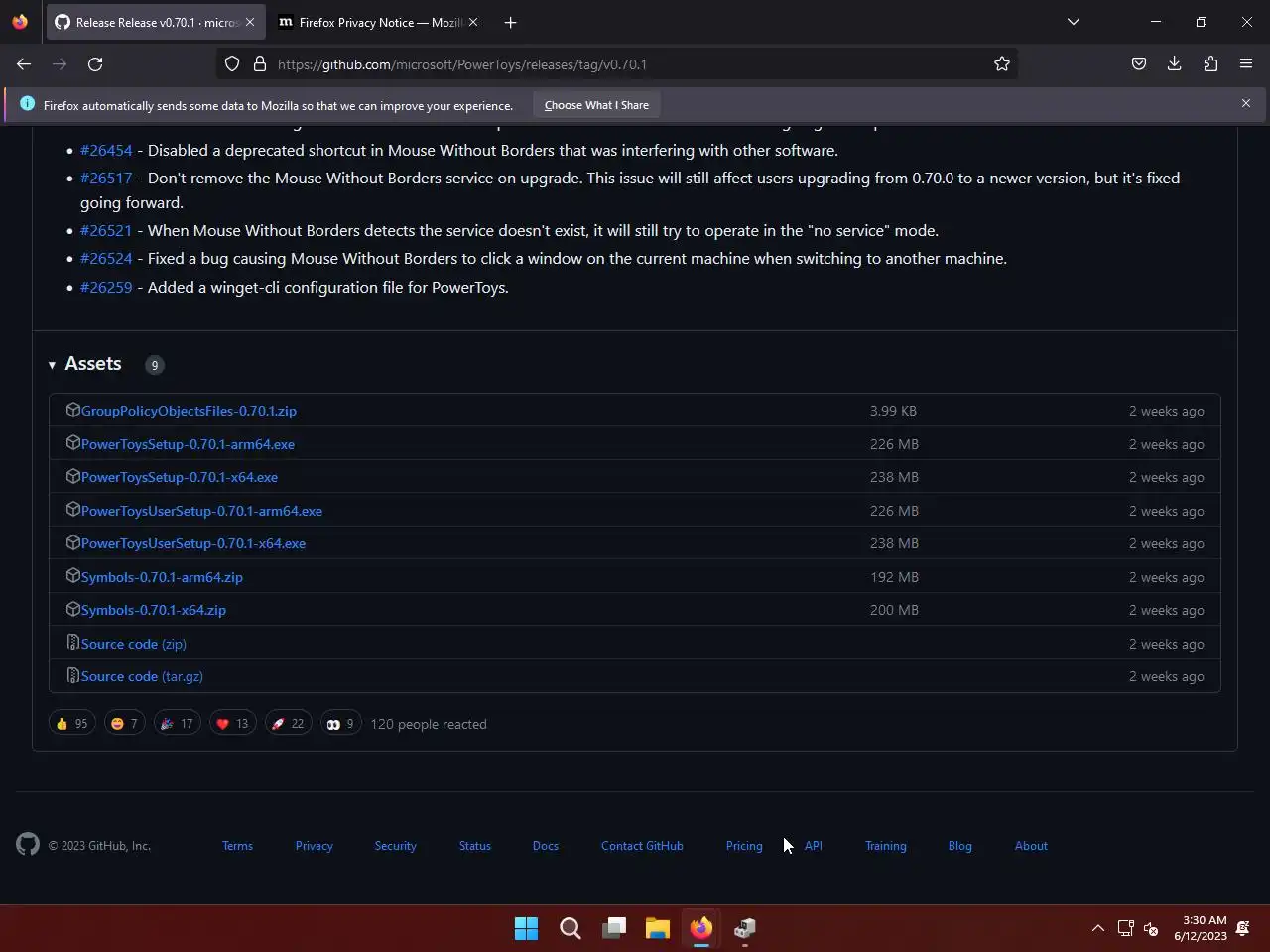Open issue #26521 link
Screen dimensions: 1270x952
point(106,230)
